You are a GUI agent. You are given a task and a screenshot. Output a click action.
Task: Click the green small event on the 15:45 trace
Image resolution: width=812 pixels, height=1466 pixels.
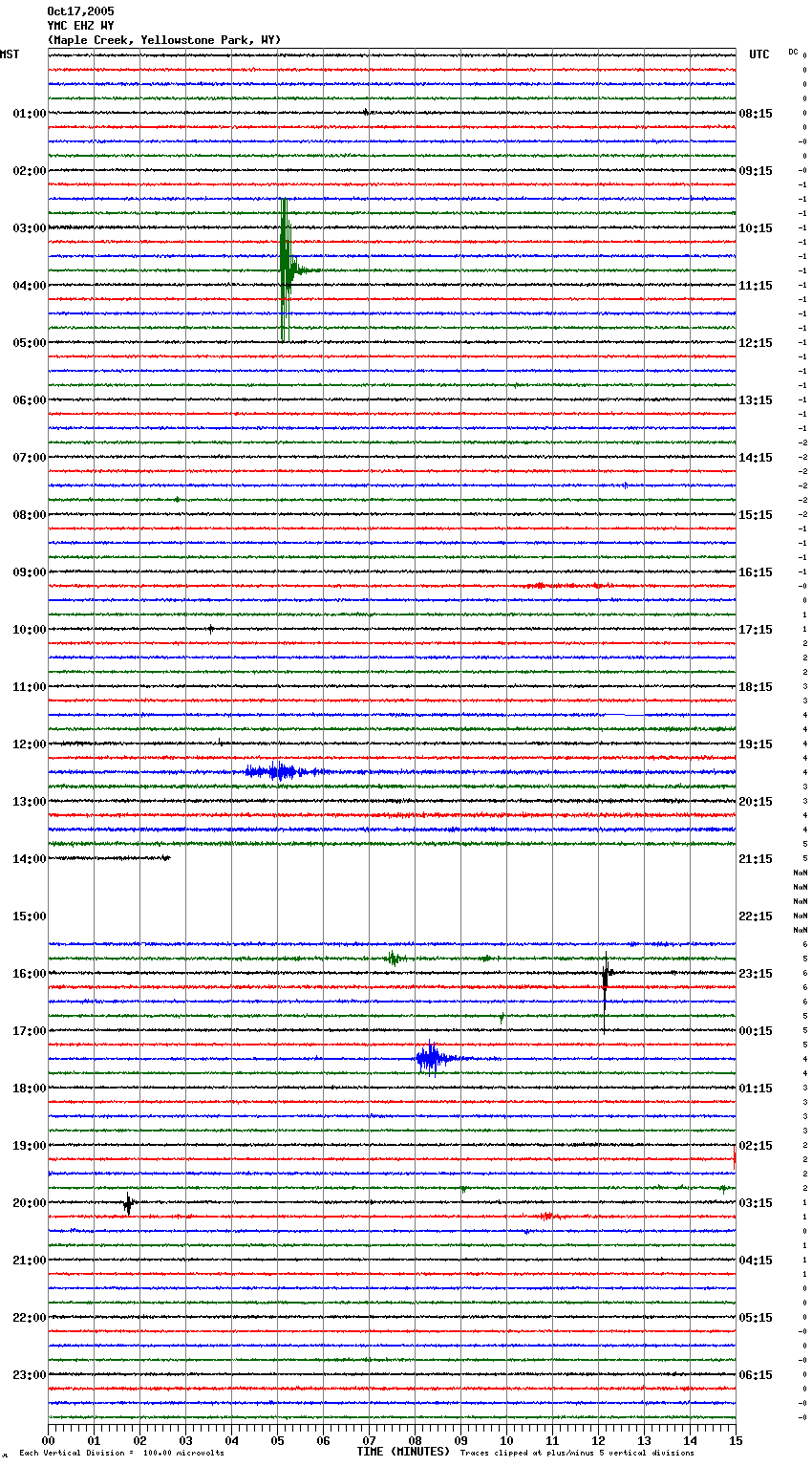[x=394, y=958]
